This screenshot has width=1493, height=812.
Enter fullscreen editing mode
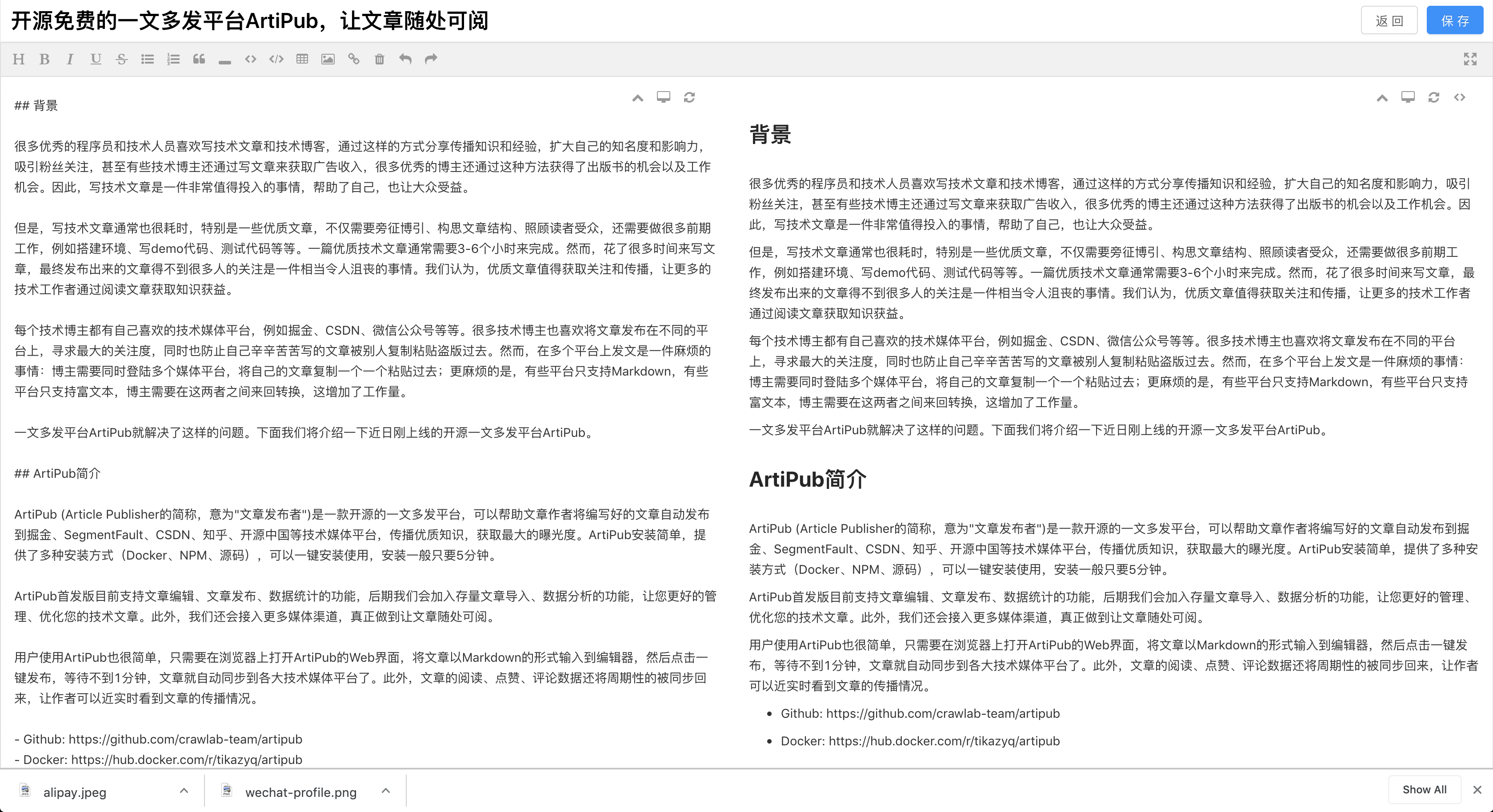click(1470, 59)
